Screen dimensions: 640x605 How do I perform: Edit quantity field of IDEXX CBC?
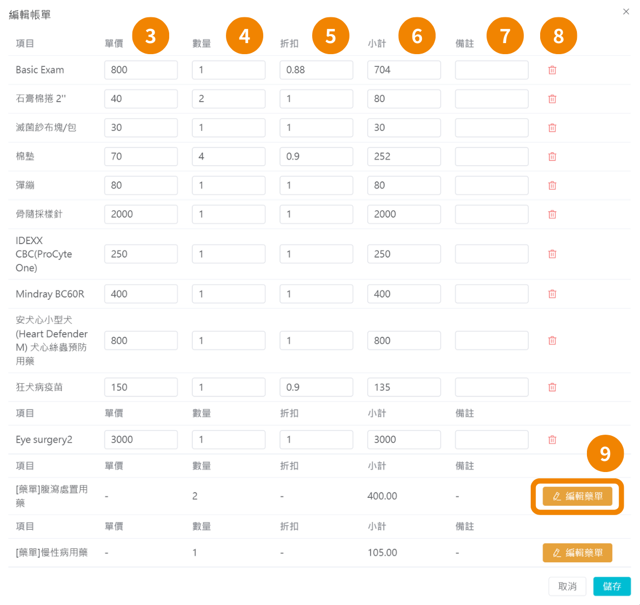click(x=229, y=254)
